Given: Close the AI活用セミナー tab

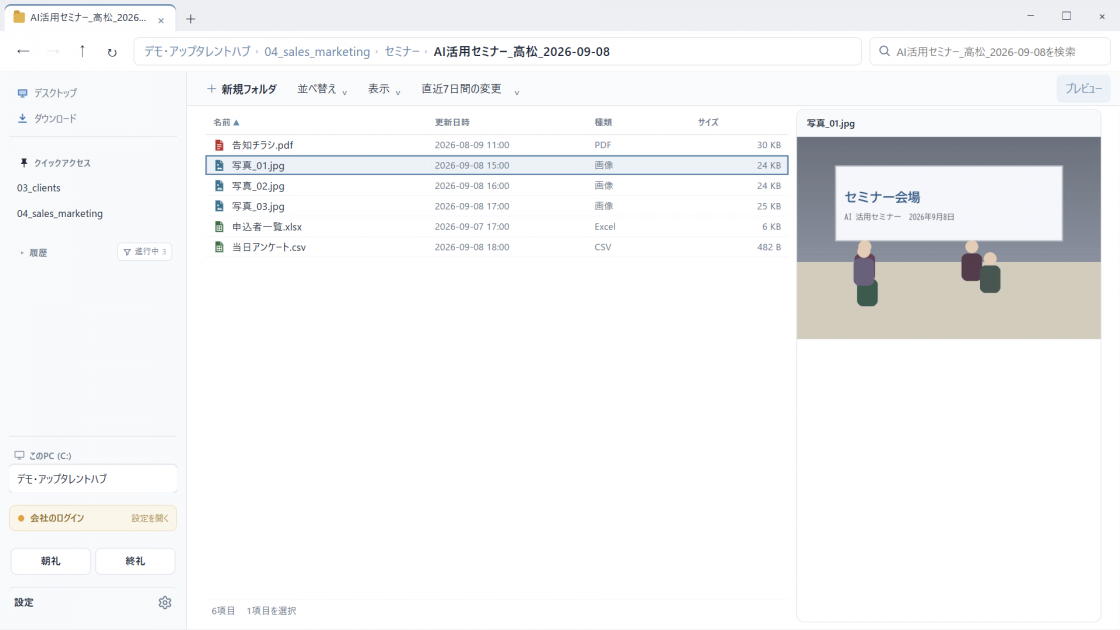Looking at the screenshot, I should pos(161,20).
